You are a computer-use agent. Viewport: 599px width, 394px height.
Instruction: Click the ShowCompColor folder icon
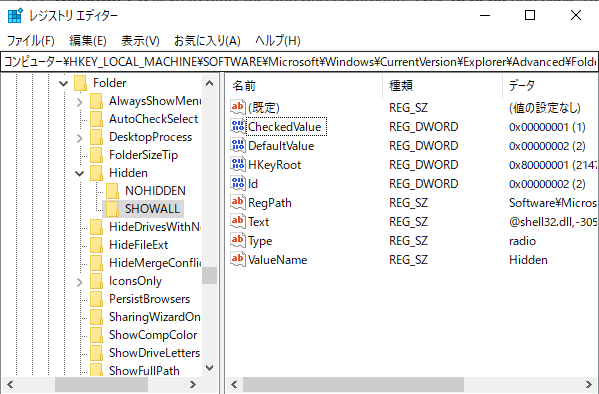click(x=96, y=335)
